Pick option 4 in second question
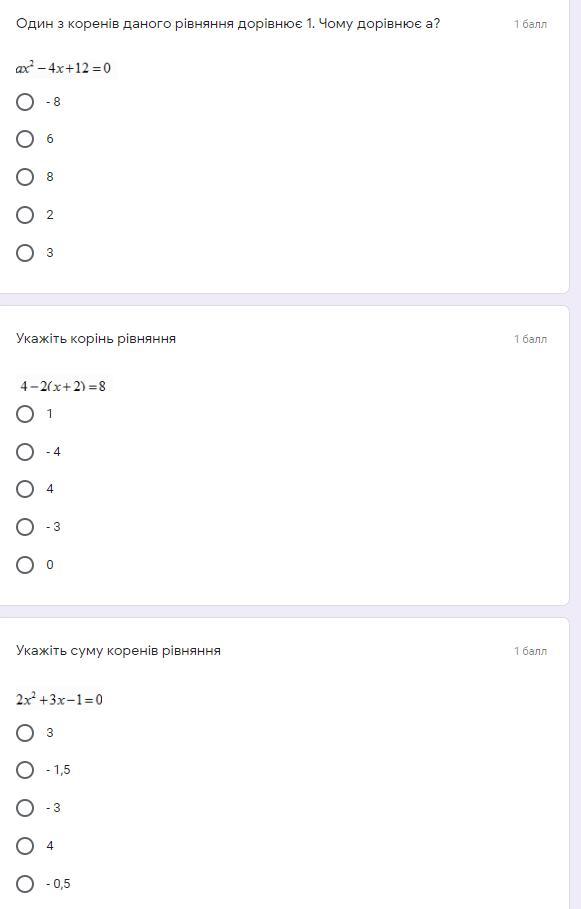 [x=25, y=489]
